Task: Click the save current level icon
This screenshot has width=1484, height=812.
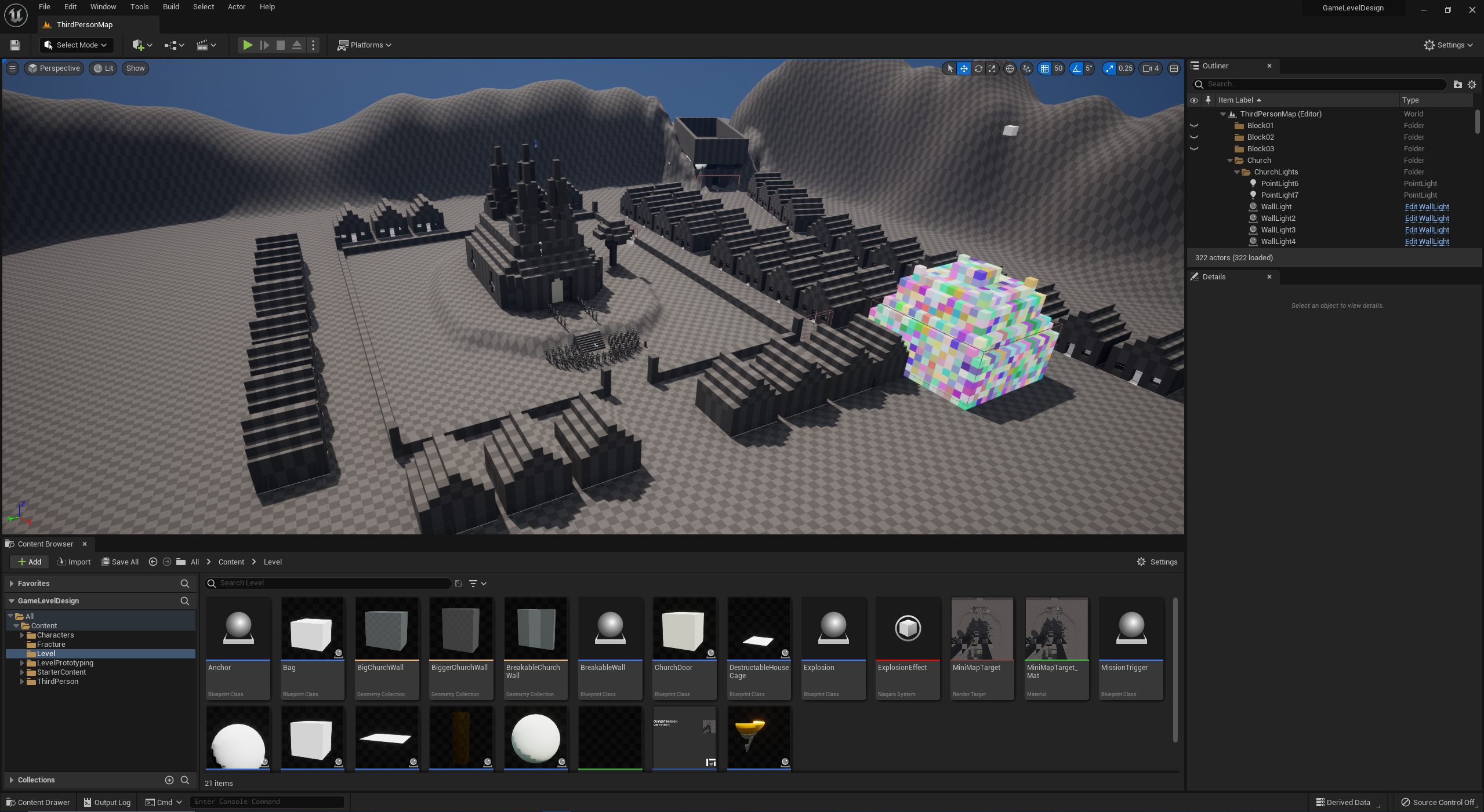Action: (15, 45)
